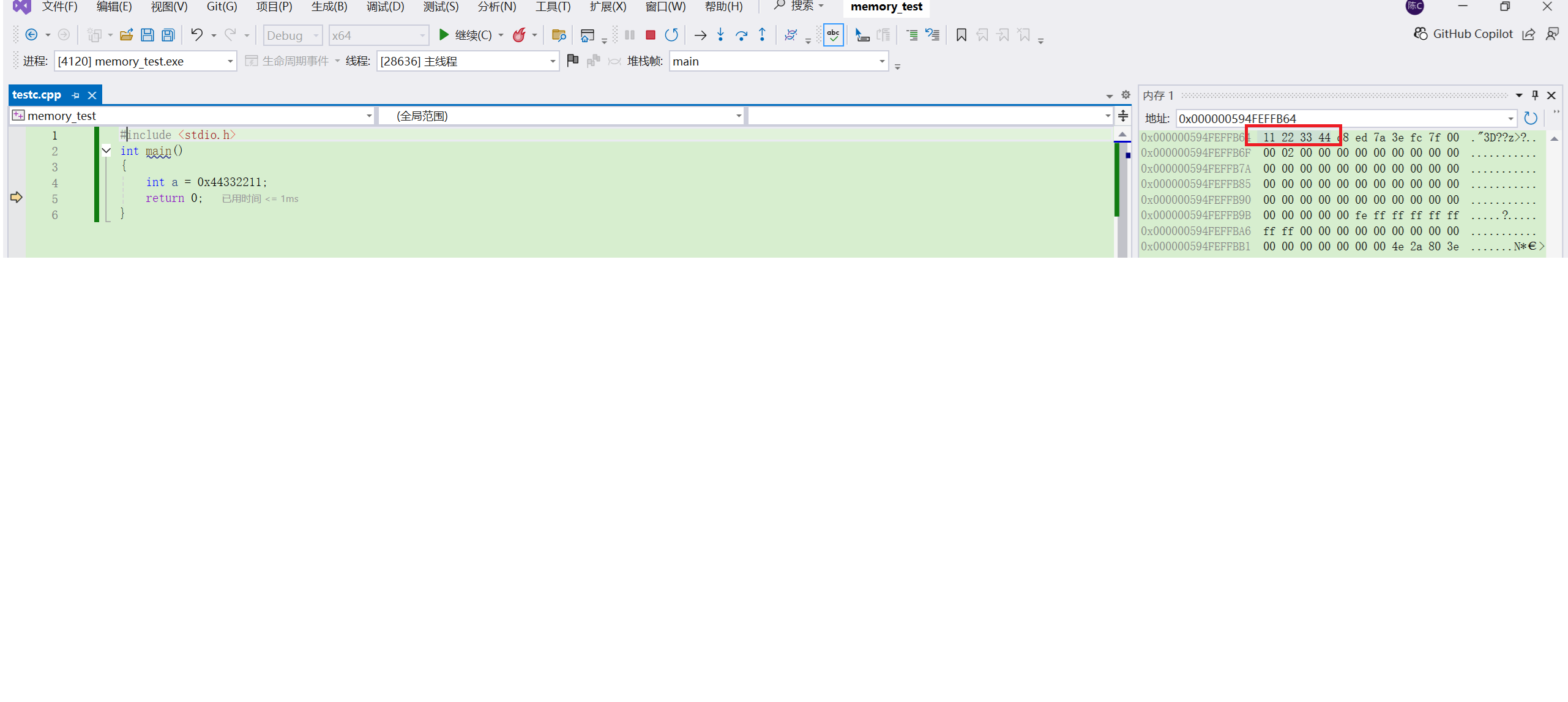
Task: Save all files with toolbar icon
Action: pyautogui.click(x=168, y=35)
